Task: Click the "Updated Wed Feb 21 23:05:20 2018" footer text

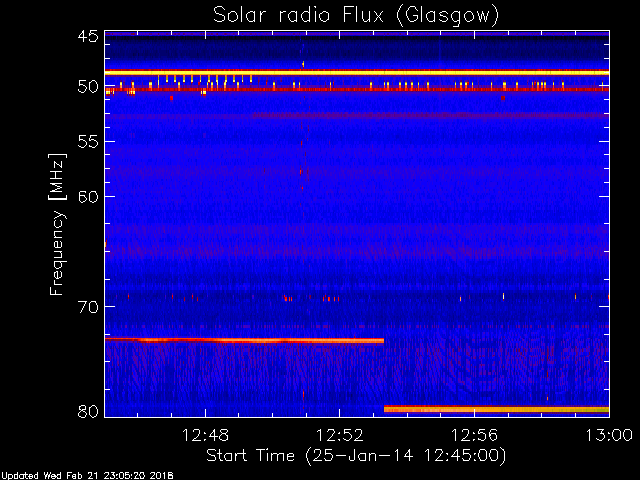Action: point(87,476)
